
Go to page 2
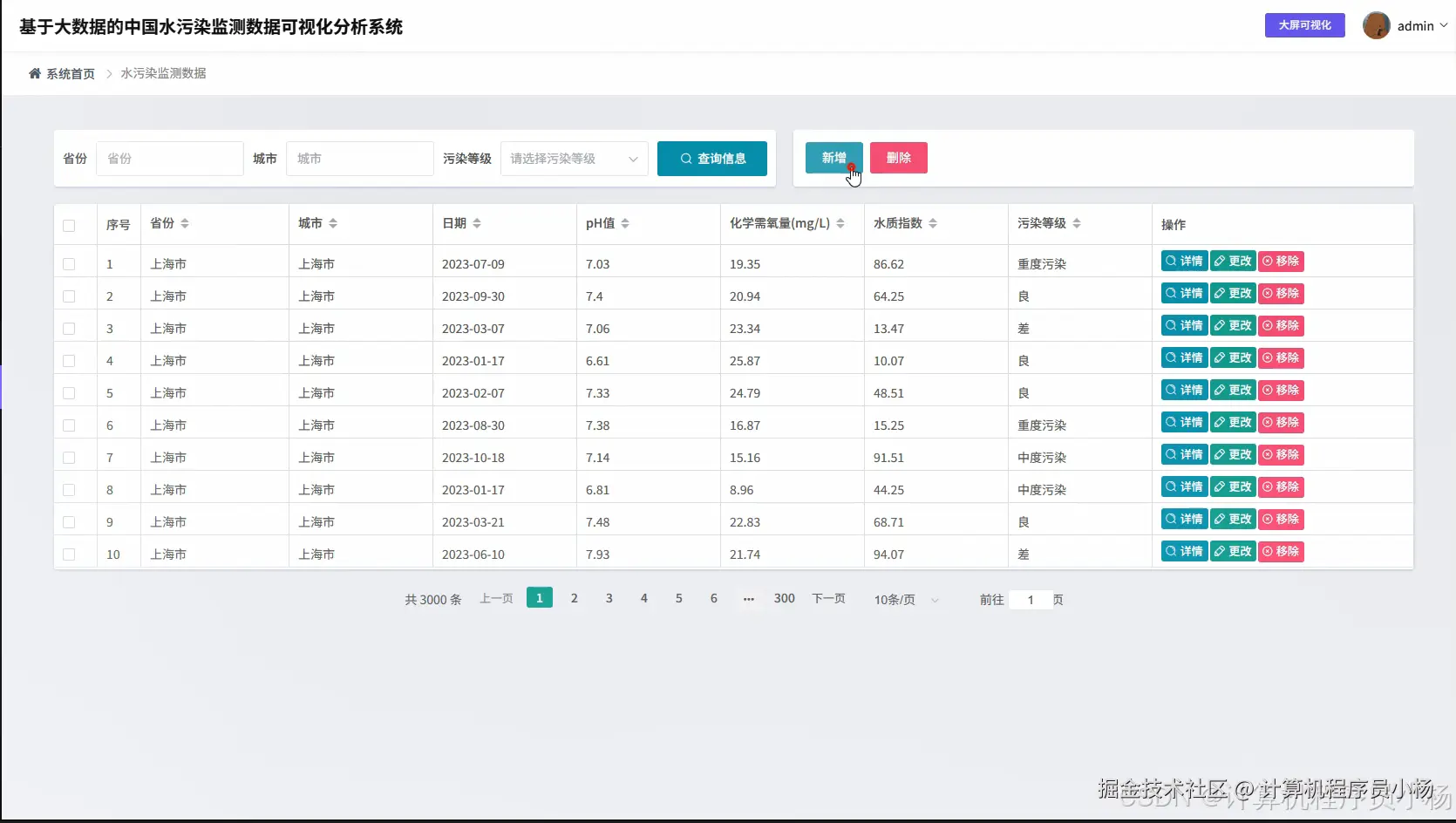(575, 598)
